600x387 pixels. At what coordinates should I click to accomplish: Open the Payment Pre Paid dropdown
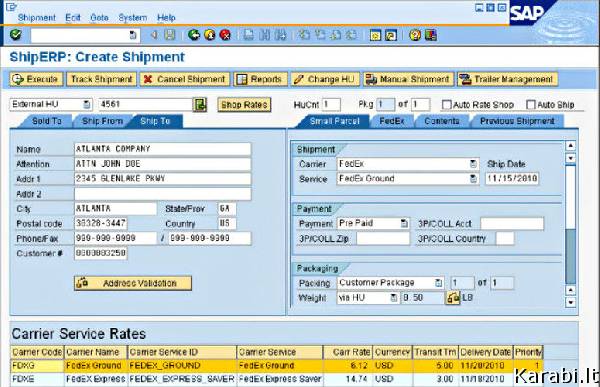pyautogui.click(x=404, y=223)
